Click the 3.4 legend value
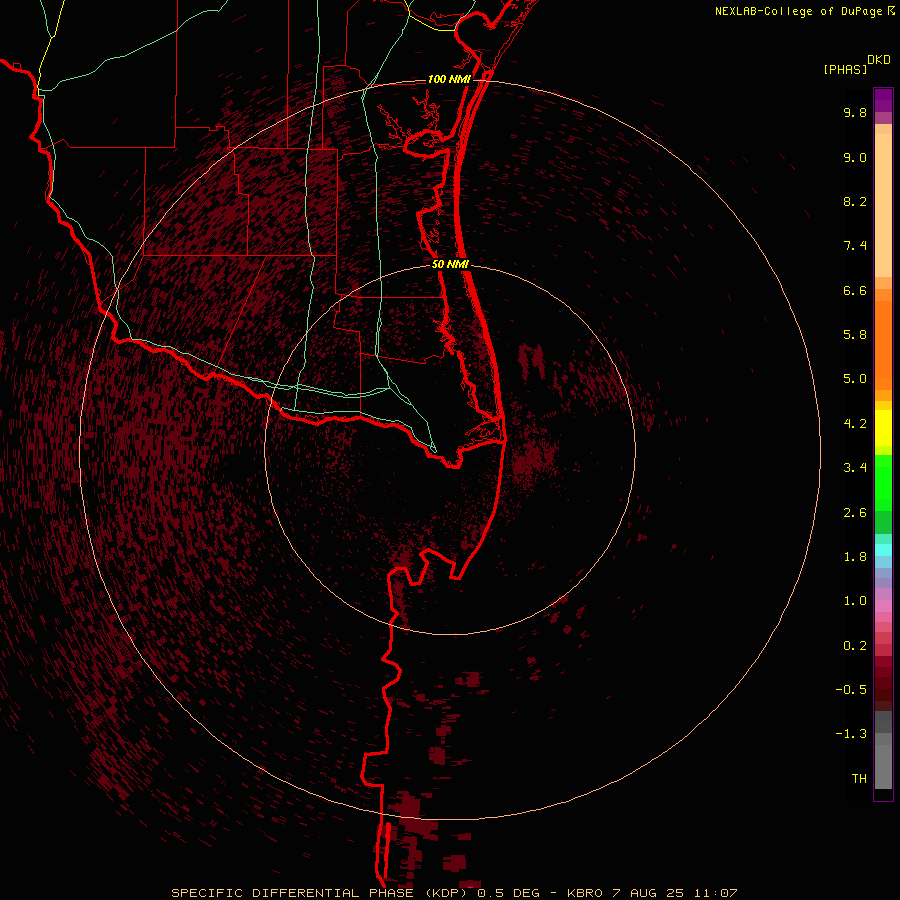The height and width of the screenshot is (900, 900). point(855,468)
